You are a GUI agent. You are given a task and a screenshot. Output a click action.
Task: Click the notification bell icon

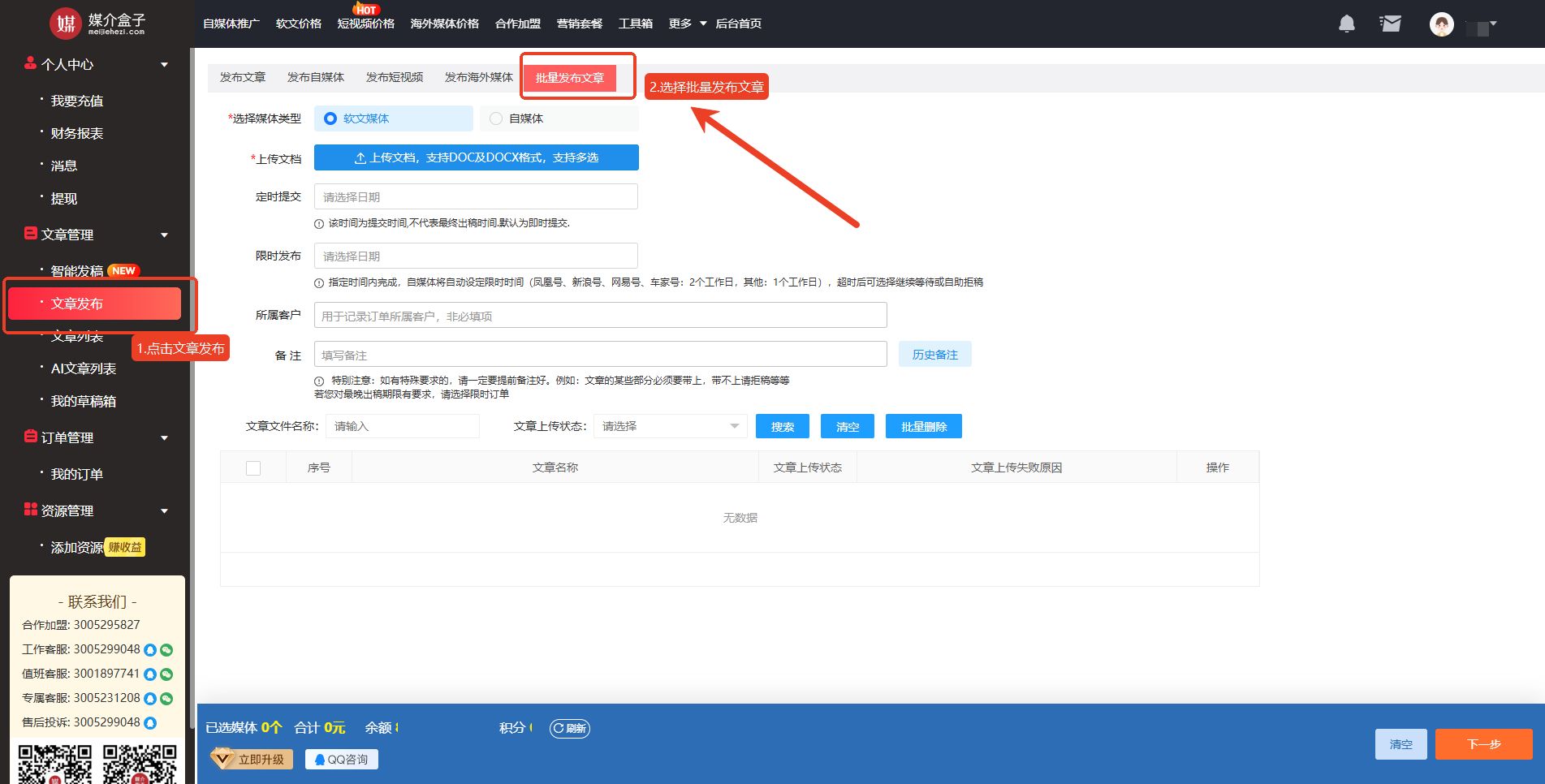tap(1346, 24)
